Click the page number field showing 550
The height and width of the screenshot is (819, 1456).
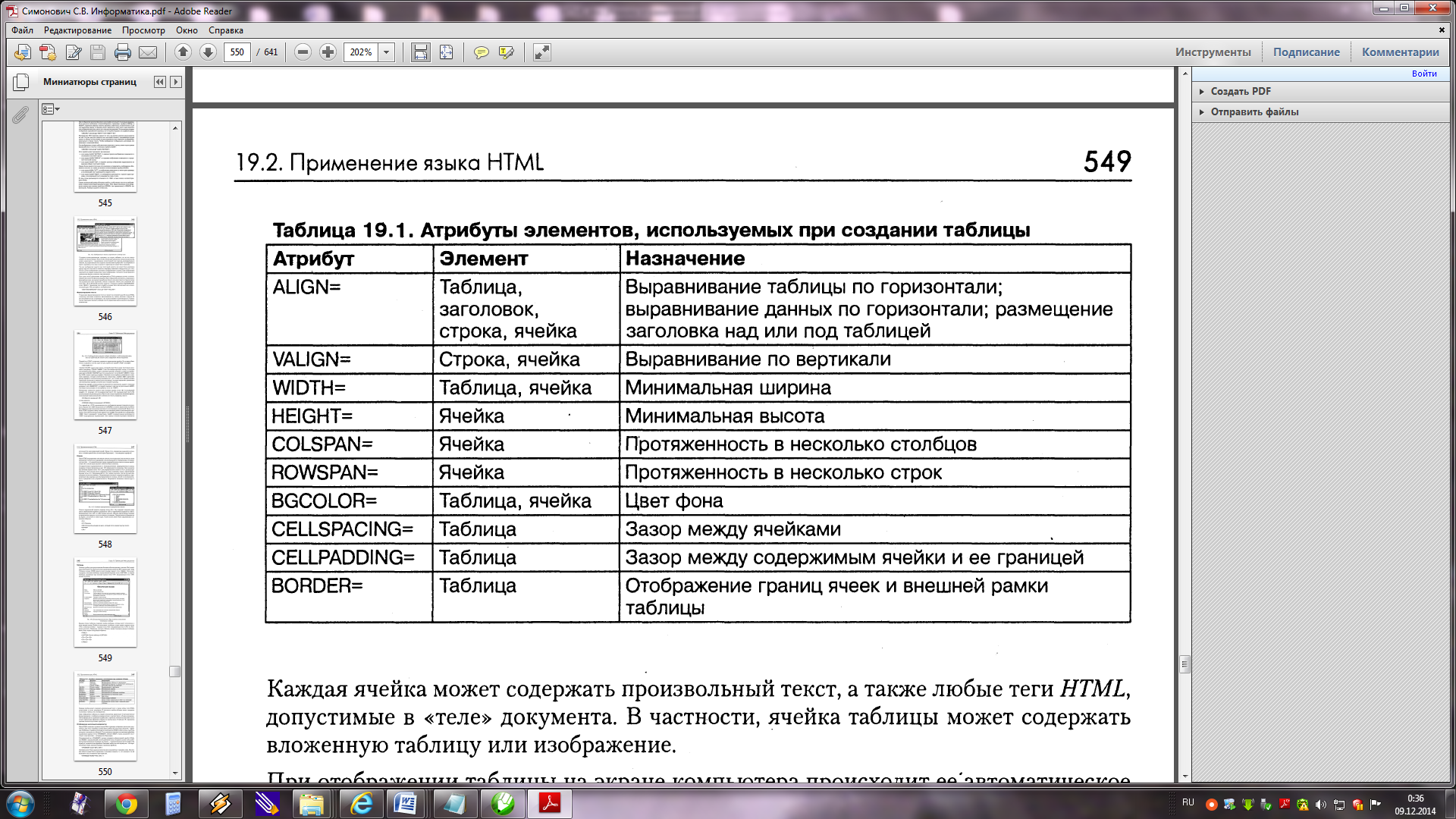point(237,52)
